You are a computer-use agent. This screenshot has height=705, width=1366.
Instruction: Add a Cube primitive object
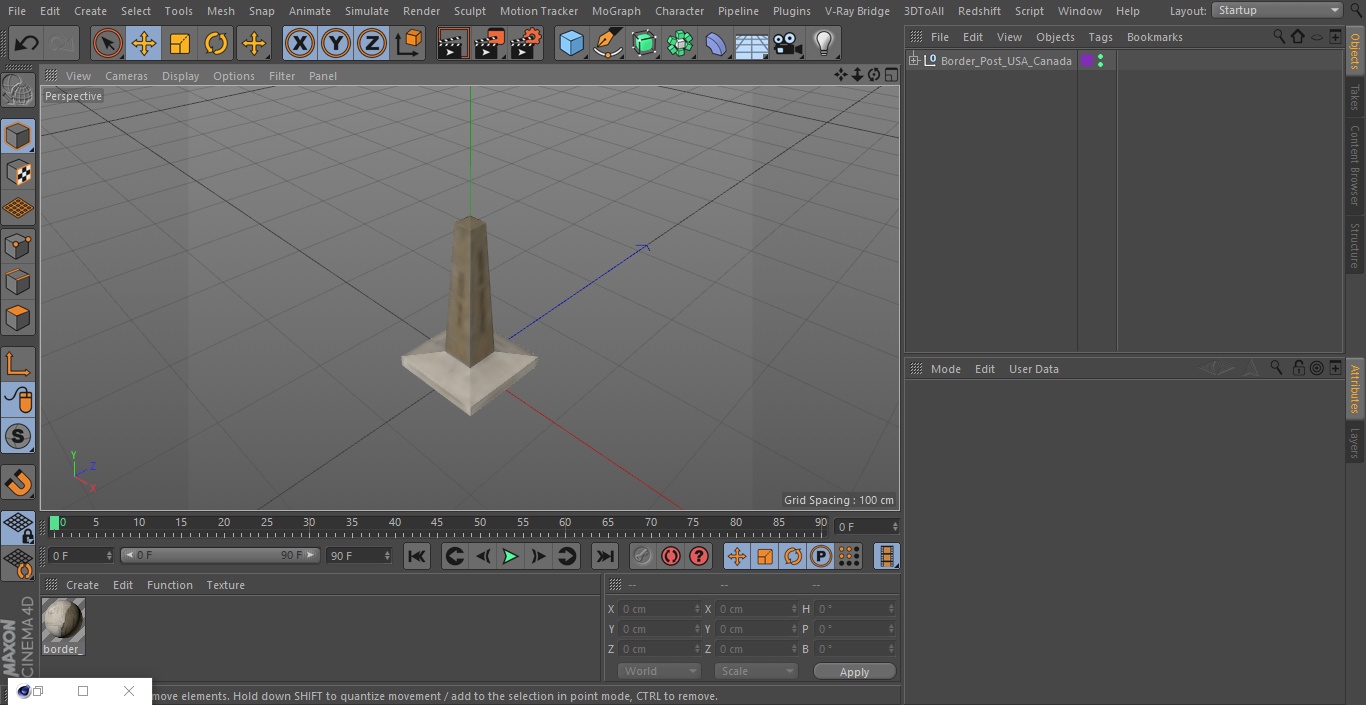tap(571, 43)
